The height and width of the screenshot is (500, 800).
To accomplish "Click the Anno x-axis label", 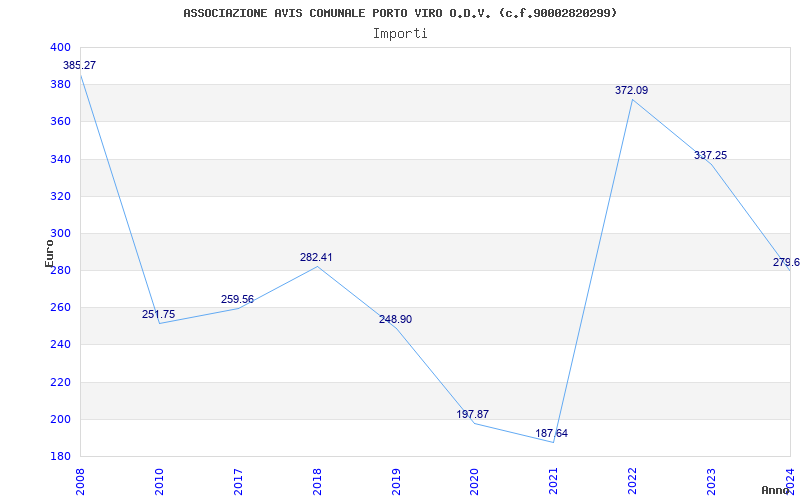I will (x=776, y=490).
